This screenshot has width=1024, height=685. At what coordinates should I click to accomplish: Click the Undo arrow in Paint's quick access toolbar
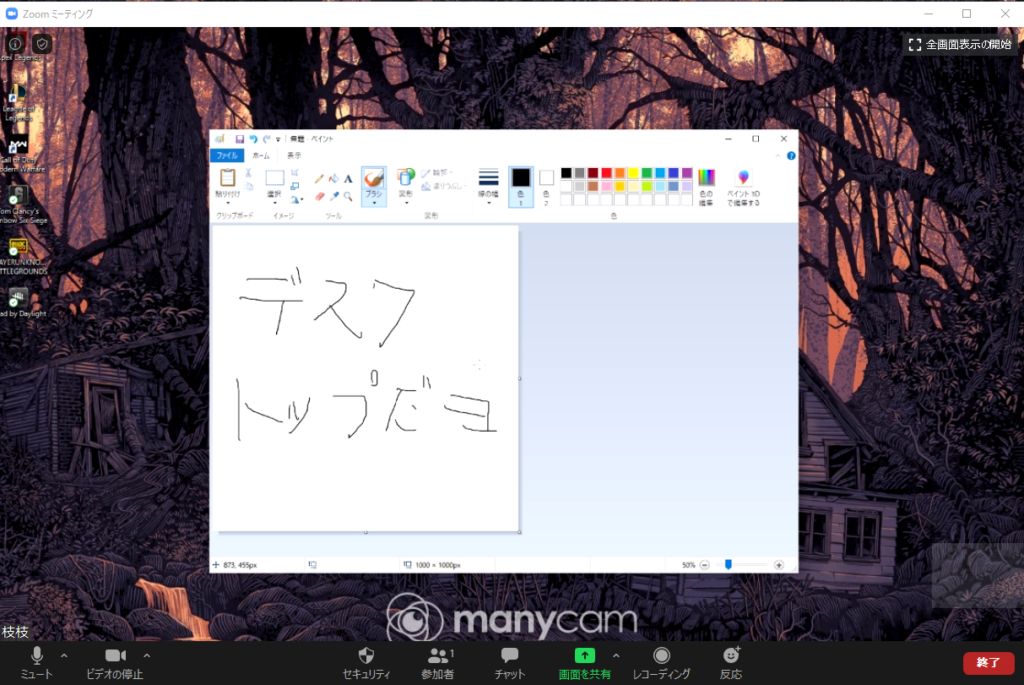[x=253, y=139]
